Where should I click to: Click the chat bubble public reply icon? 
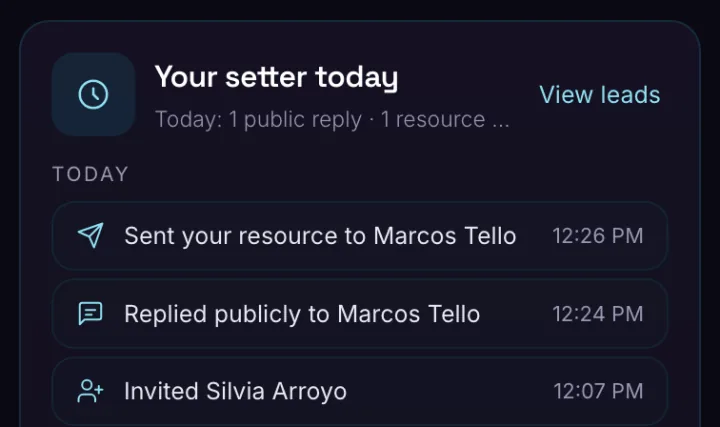90,314
